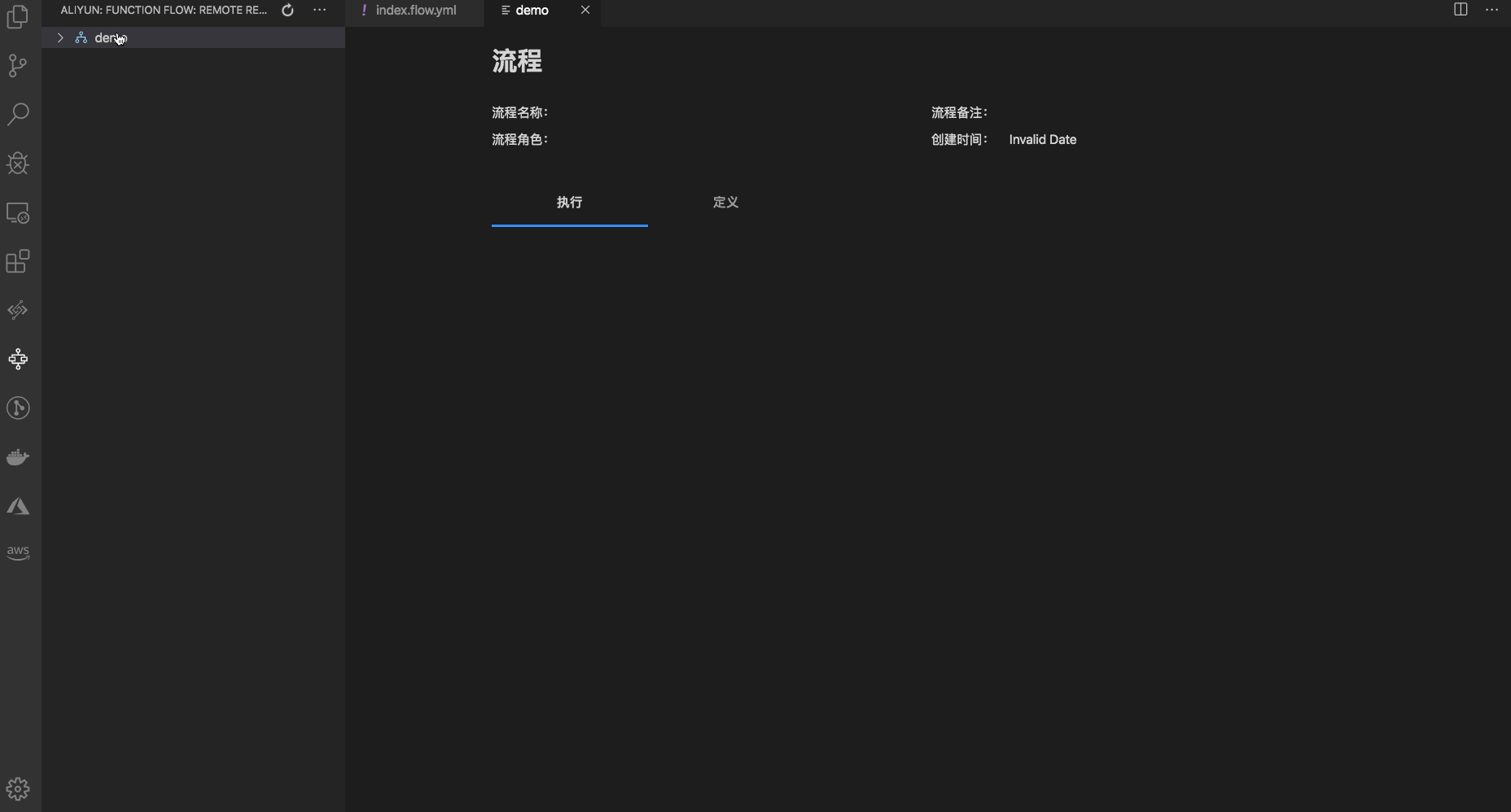The height and width of the screenshot is (812, 1511).
Task: Open editor more actions menu
Action: (1492, 10)
